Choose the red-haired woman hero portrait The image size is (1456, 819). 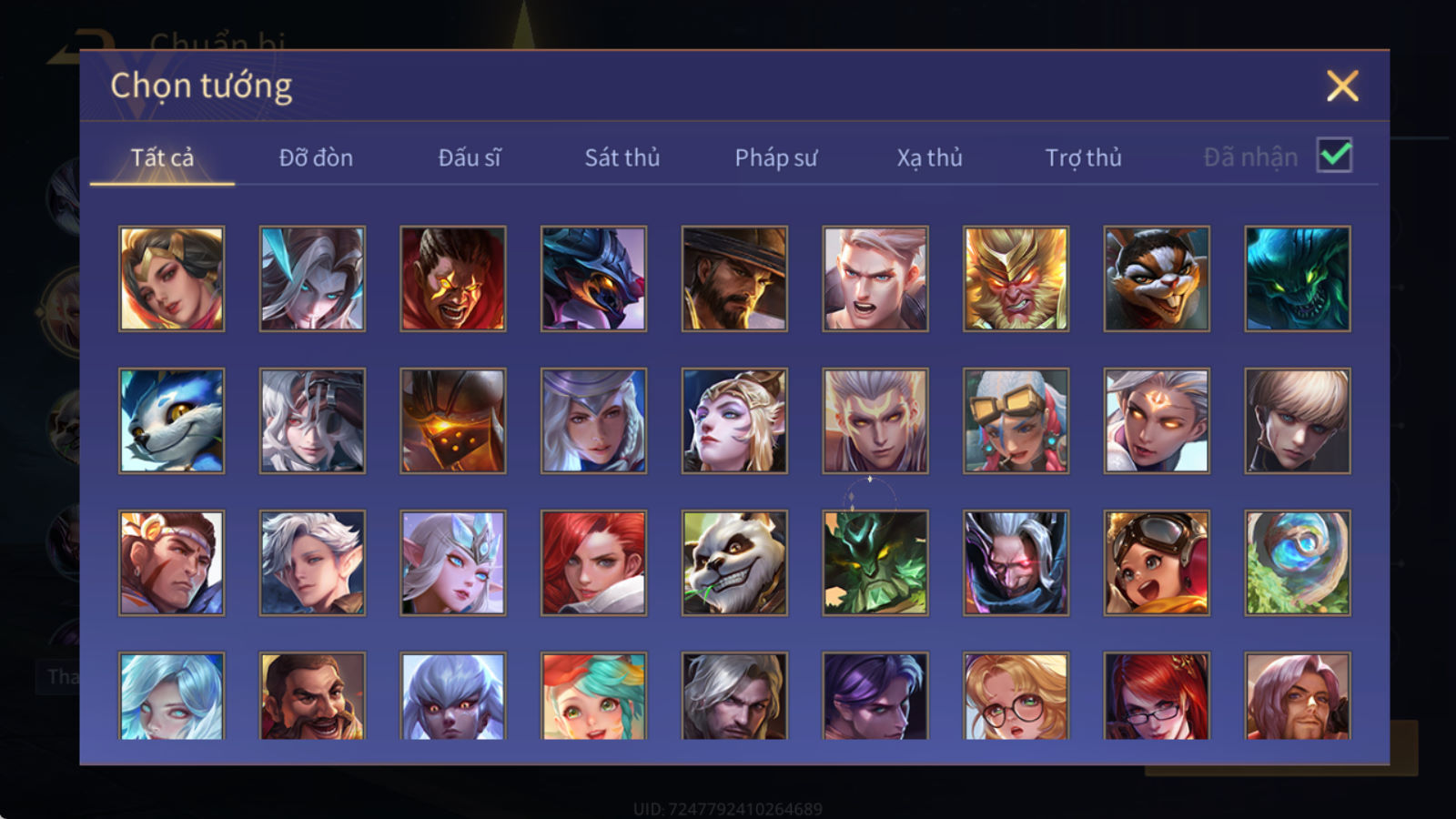593,562
